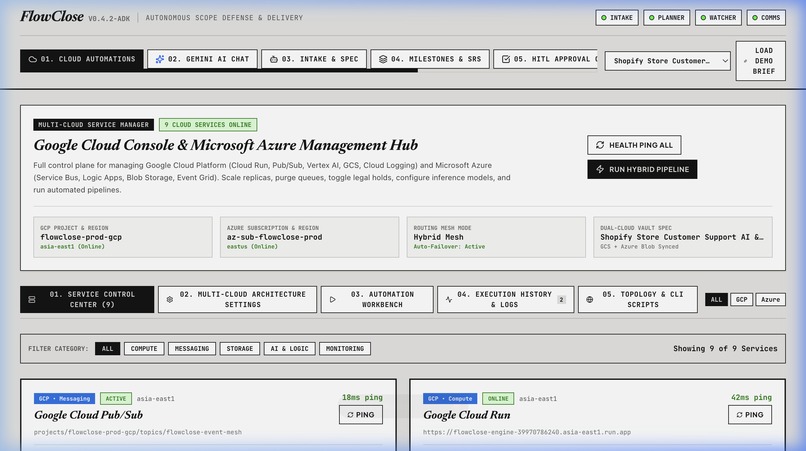Click the Google Cloud Run title
Viewport: 806px width, 451px height.
coord(467,415)
